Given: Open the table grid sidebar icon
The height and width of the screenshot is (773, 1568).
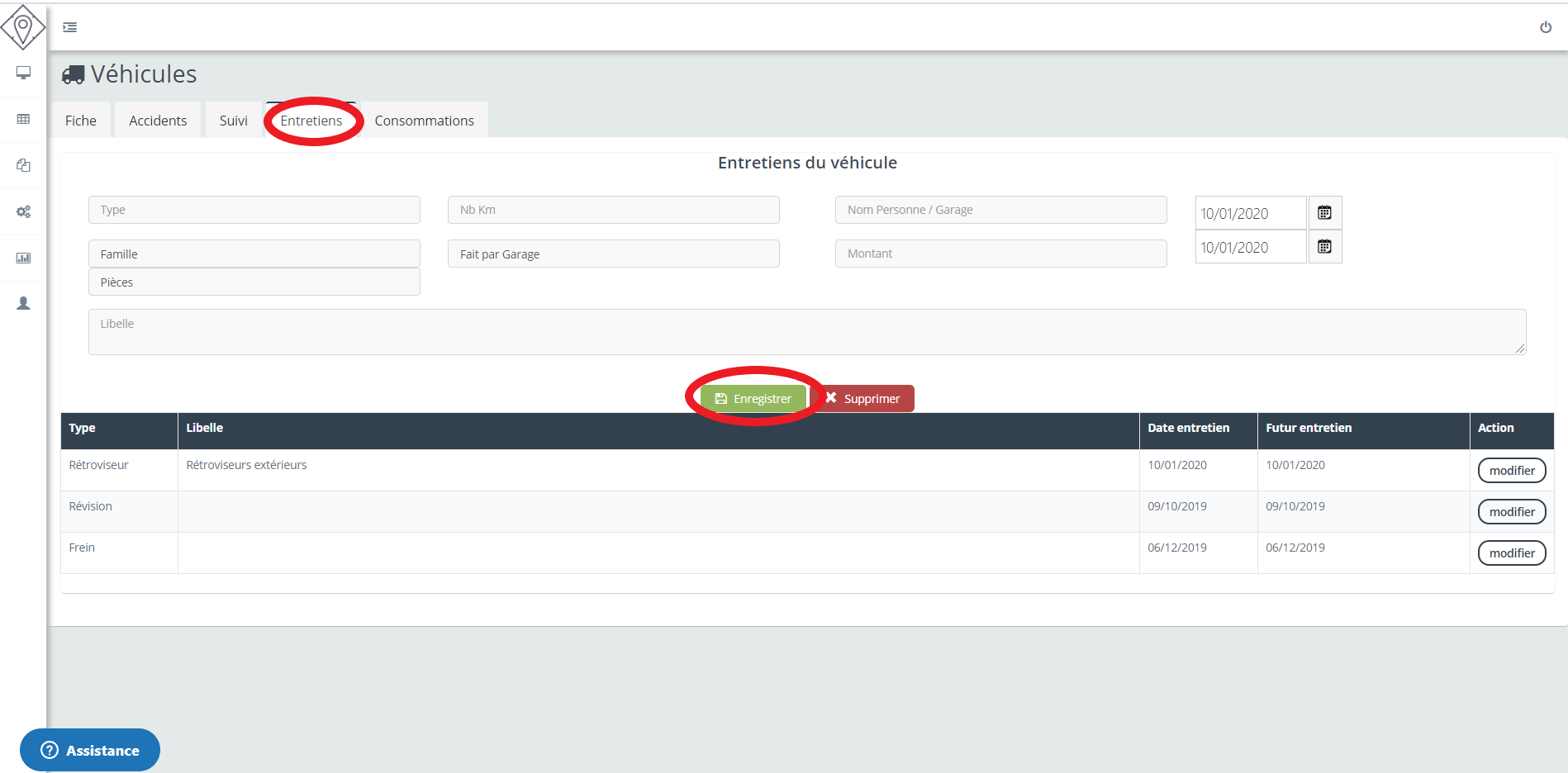Looking at the screenshot, I should (x=23, y=119).
